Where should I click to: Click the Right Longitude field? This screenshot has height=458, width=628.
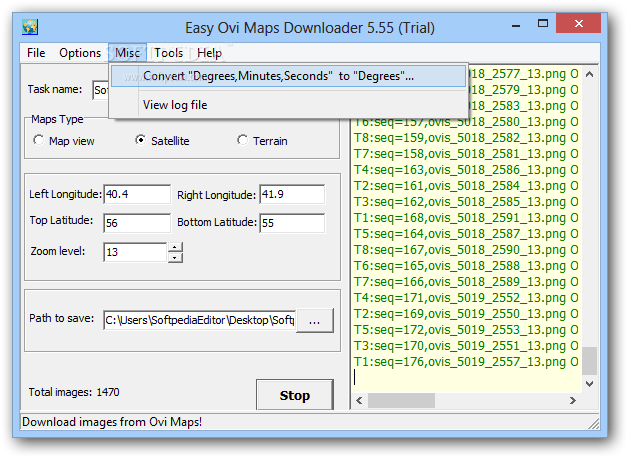[x=292, y=194]
